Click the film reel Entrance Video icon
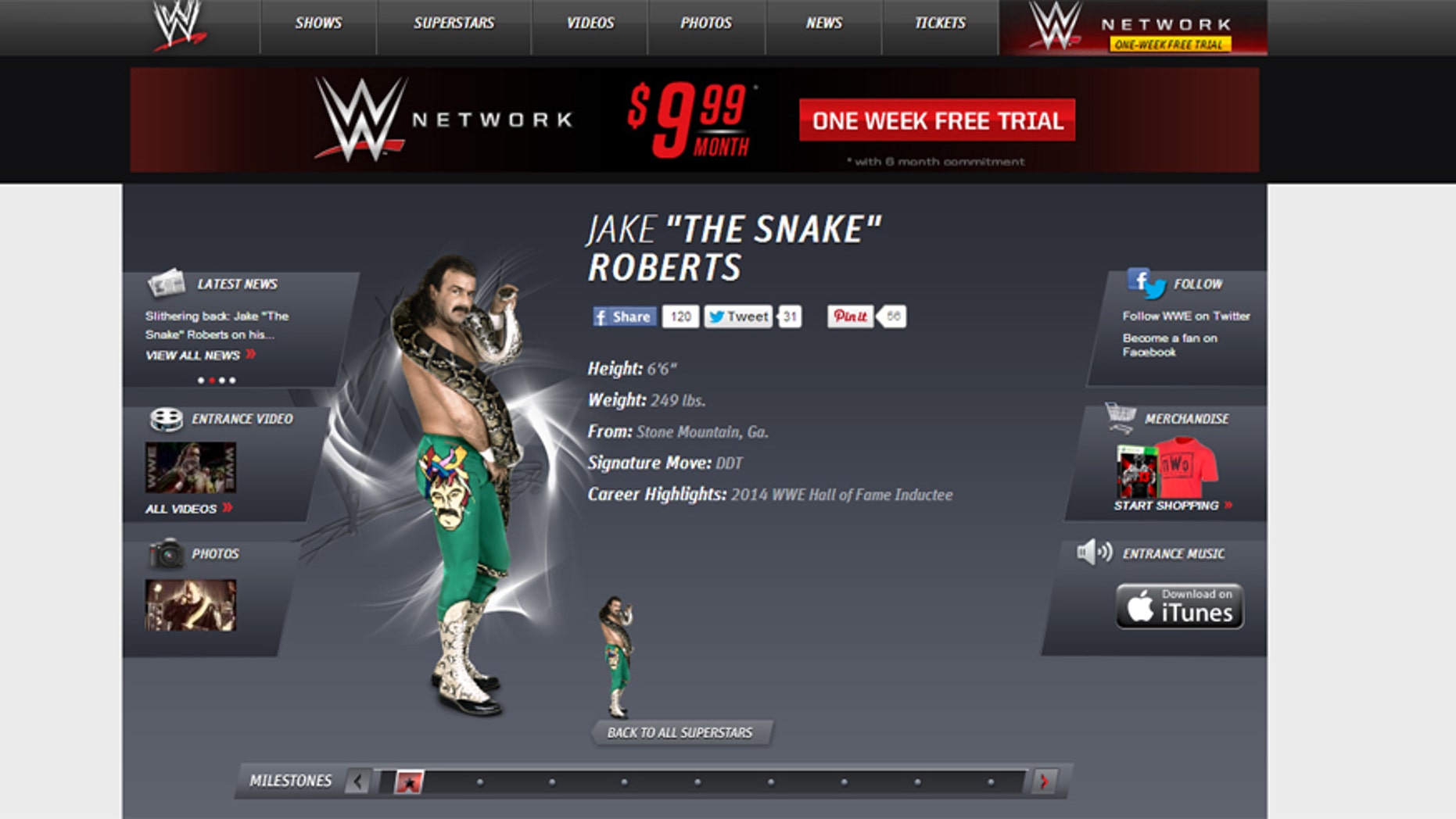The height and width of the screenshot is (819, 1456). [166, 420]
